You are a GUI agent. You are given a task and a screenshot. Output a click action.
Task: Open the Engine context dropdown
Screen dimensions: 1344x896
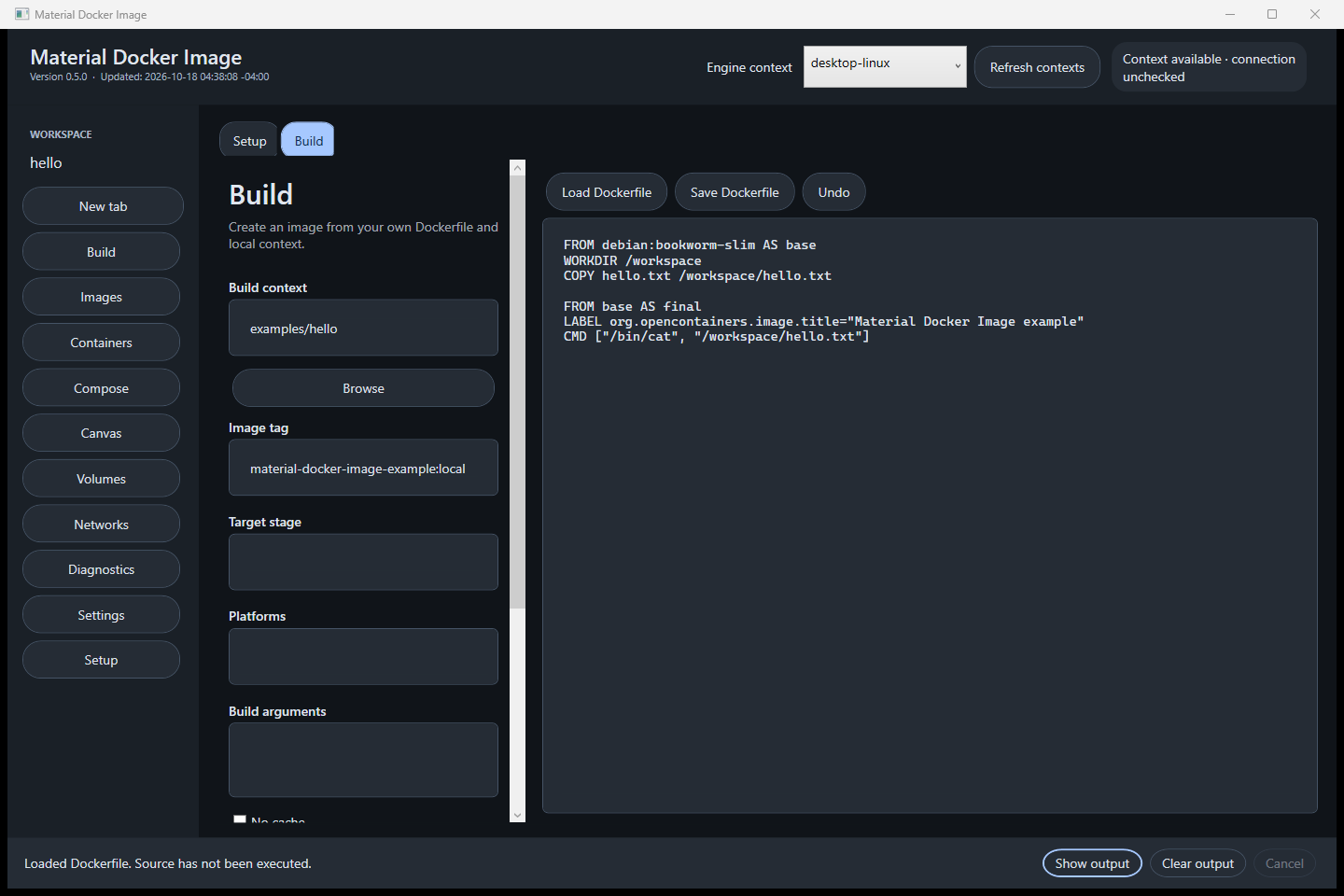[885, 66]
